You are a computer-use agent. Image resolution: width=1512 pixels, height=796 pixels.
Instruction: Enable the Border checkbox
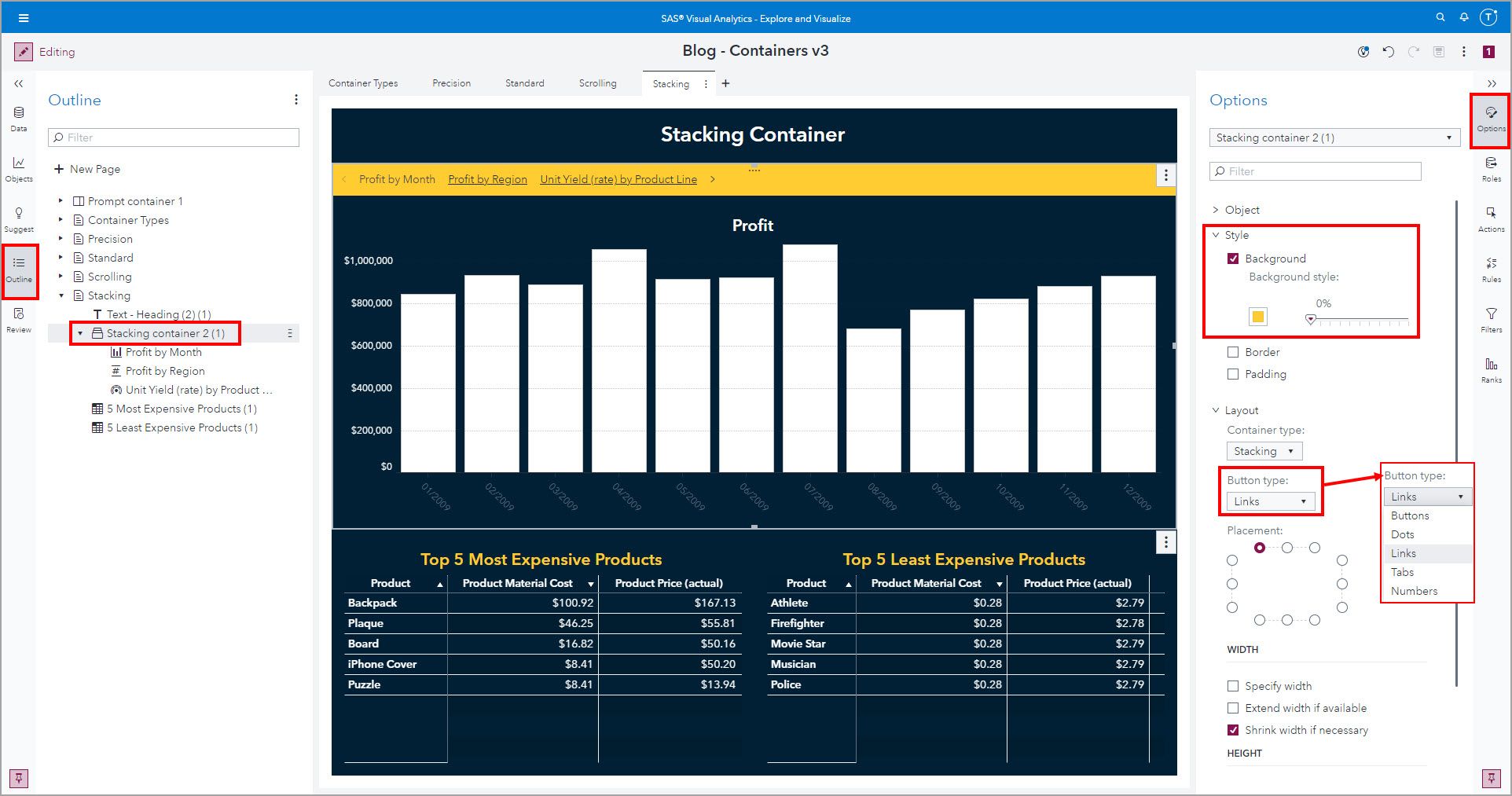1233,352
